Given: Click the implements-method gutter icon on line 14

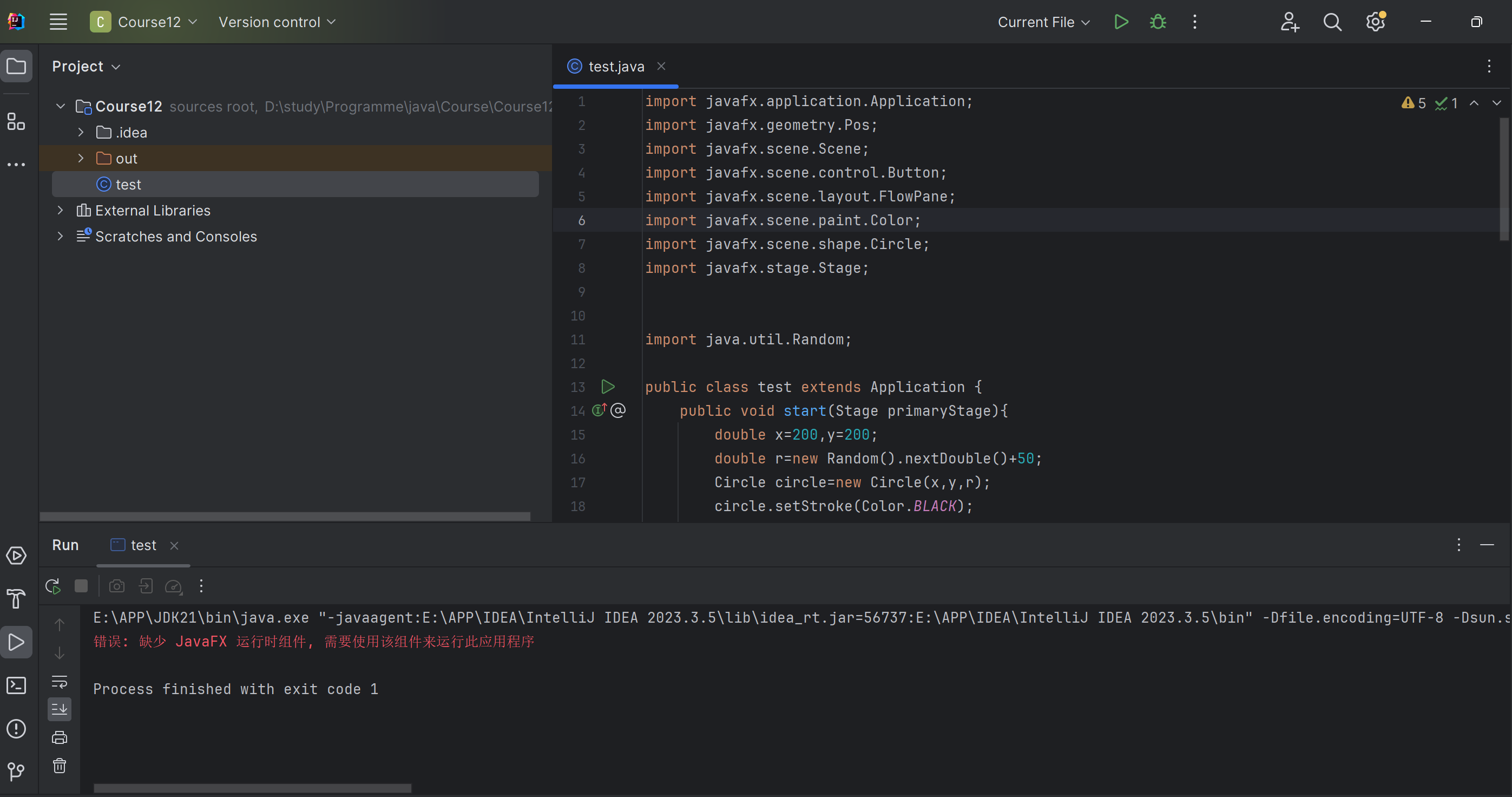Looking at the screenshot, I should point(599,410).
